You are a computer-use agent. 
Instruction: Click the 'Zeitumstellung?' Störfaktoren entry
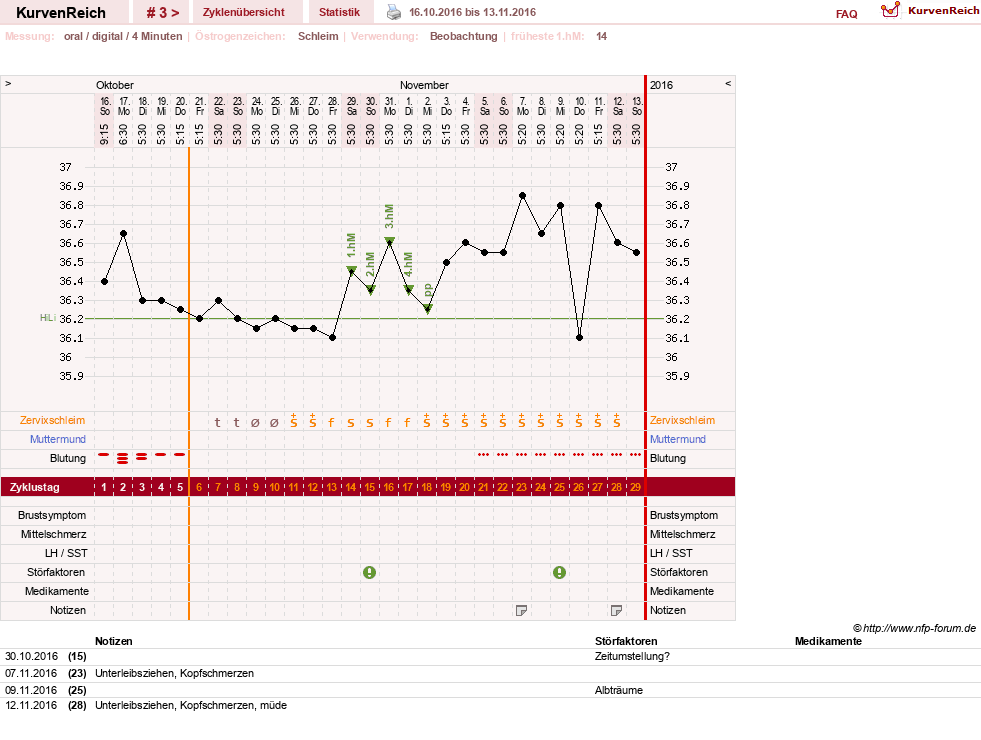pos(632,656)
